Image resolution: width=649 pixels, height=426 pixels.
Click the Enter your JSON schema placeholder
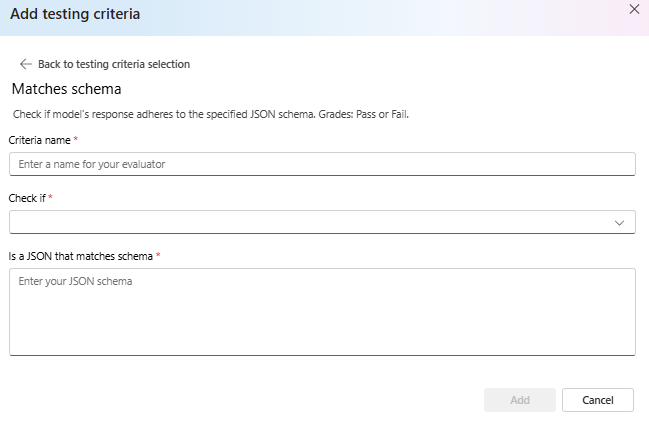point(75,281)
